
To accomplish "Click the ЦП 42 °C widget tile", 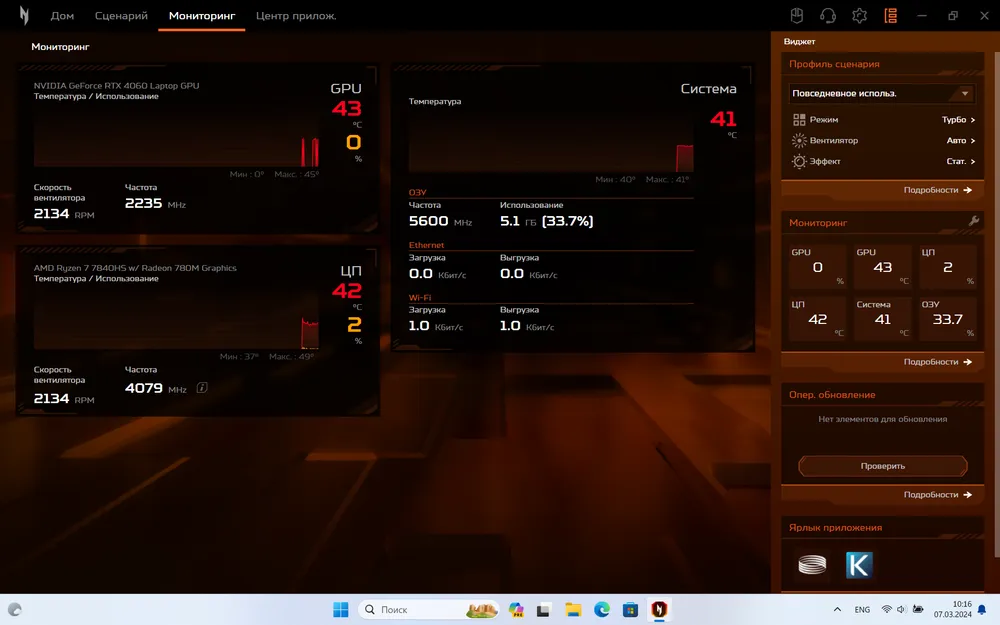I will click(x=817, y=318).
